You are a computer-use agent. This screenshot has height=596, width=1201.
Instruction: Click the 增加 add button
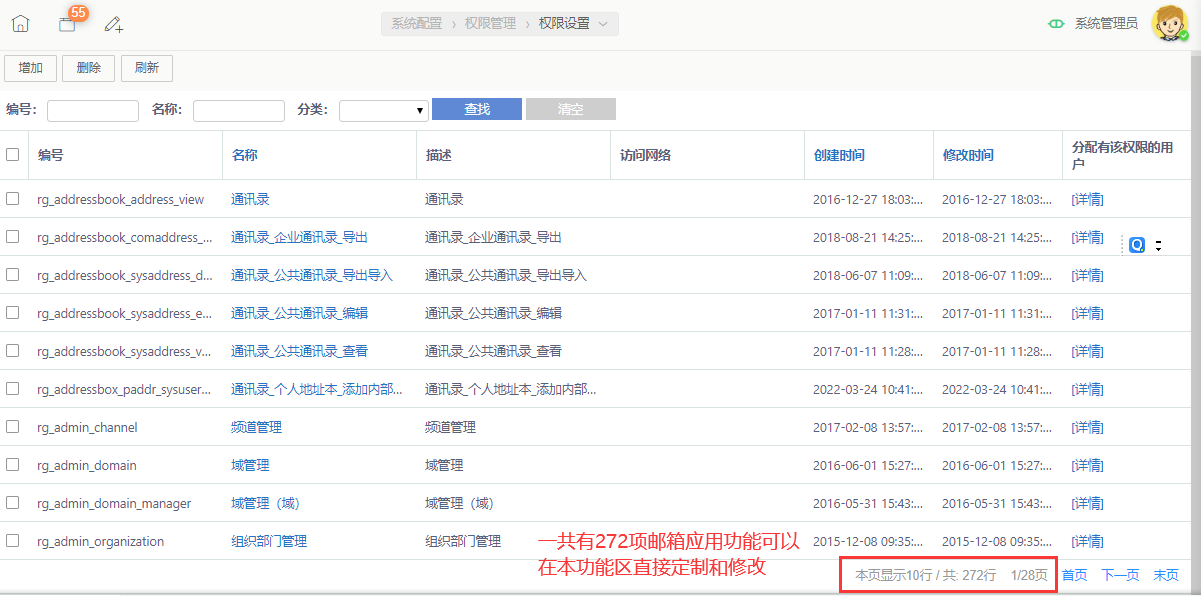31,68
